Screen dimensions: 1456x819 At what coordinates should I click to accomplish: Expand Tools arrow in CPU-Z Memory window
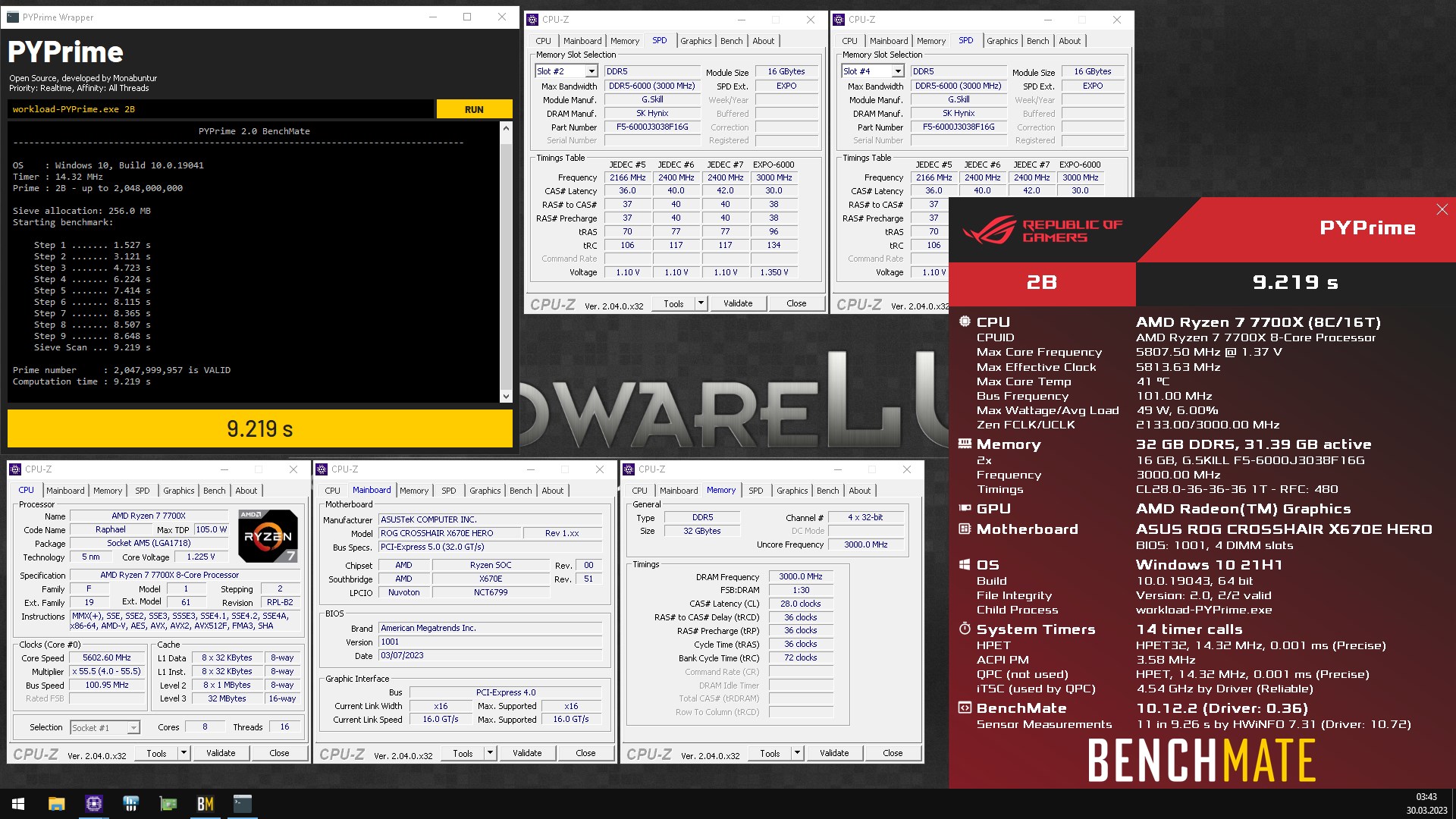[797, 753]
